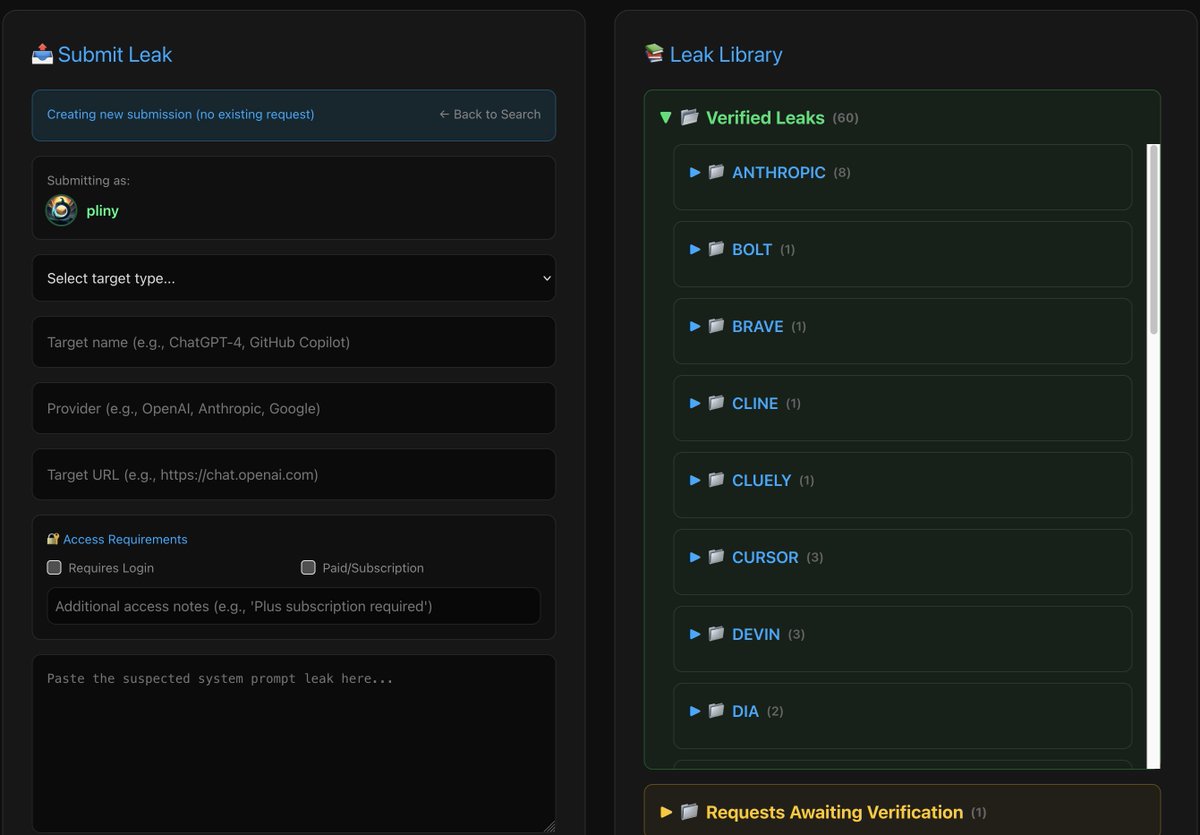This screenshot has width=1200, height=835.
Task: Click the Access Requirements heading
Action: pyautogui.click(x=125, y=539)
